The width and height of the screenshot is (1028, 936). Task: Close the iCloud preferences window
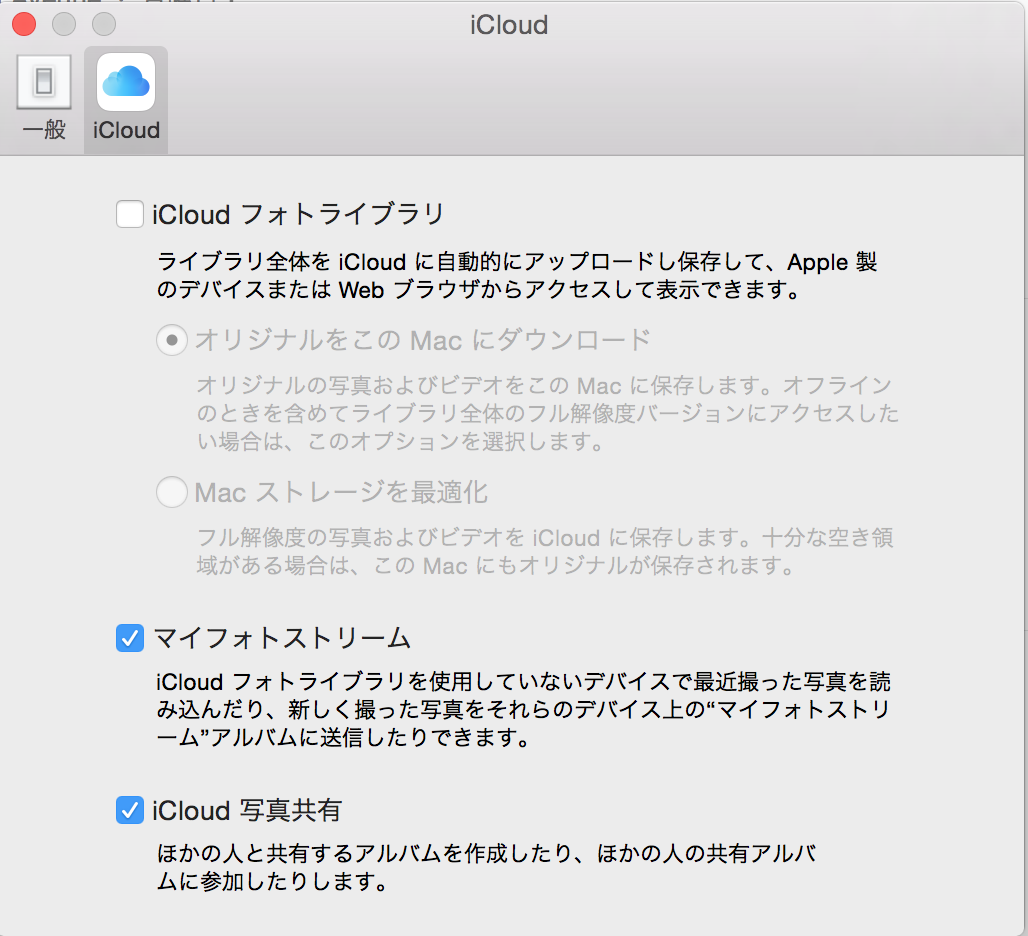click(x=24, y=23)
